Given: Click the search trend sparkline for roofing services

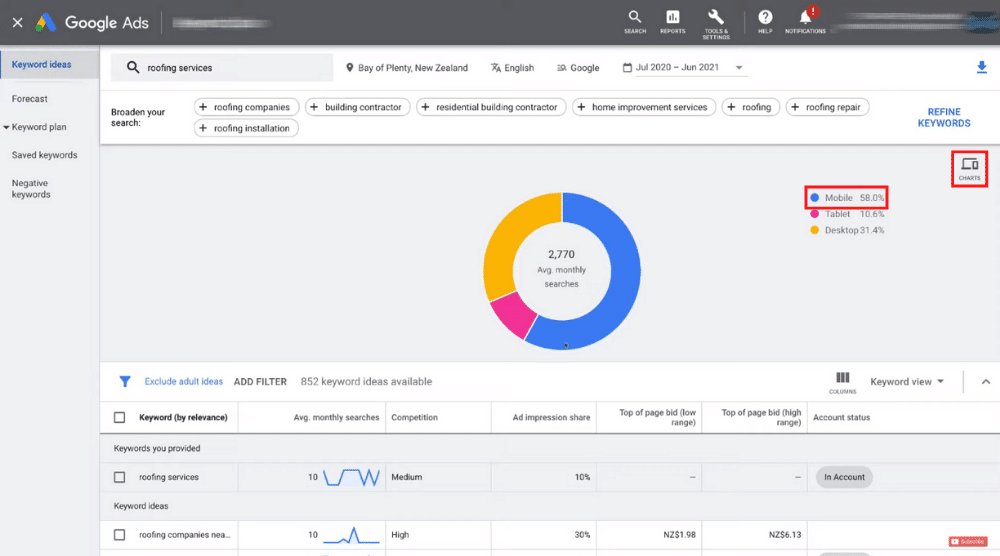Looking at the screenshot, I should click(x=351, y=477).
